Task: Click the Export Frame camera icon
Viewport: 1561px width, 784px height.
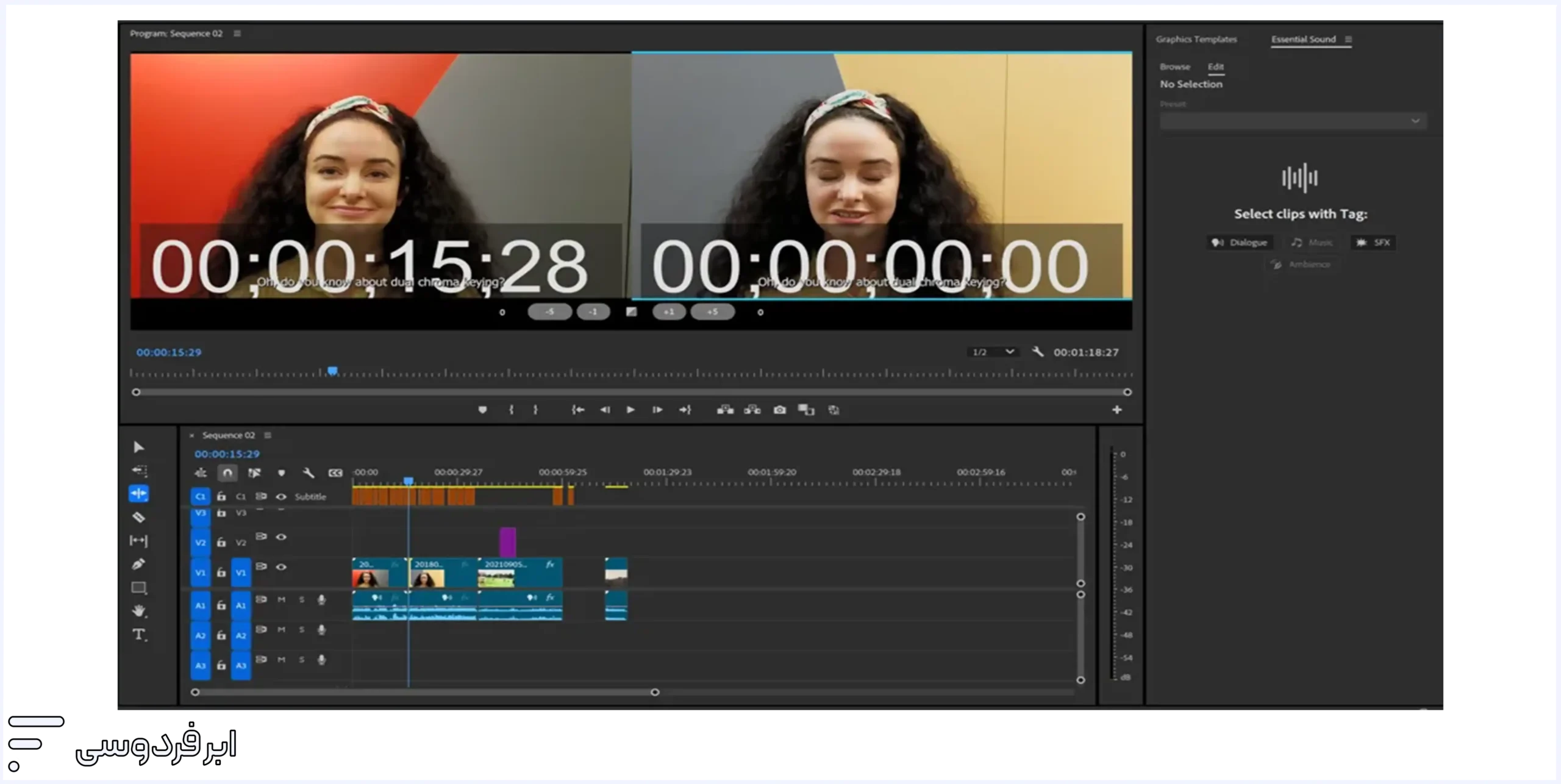Action: click(x=779, y=410)
